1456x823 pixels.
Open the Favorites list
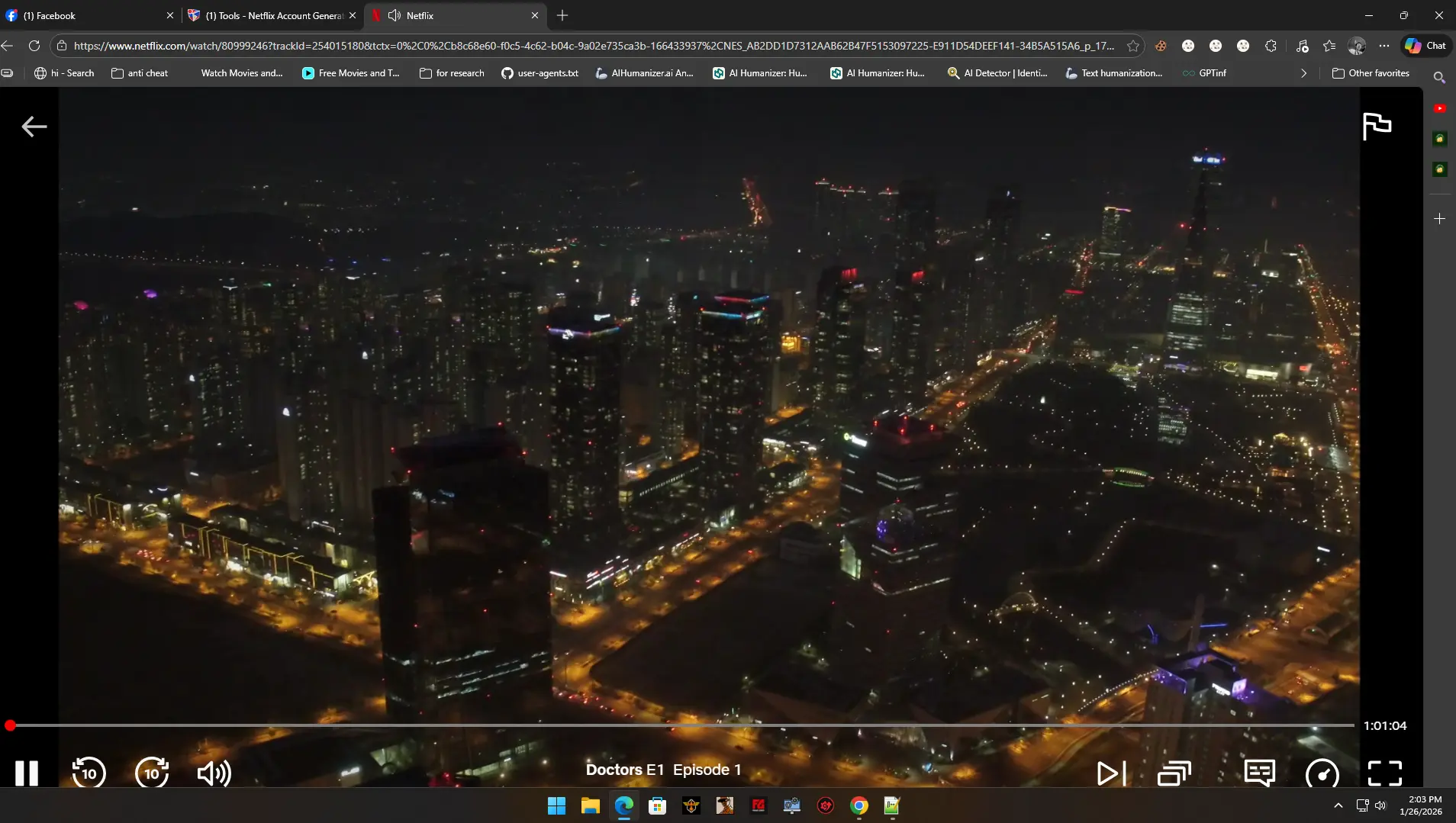[1329, 46]
